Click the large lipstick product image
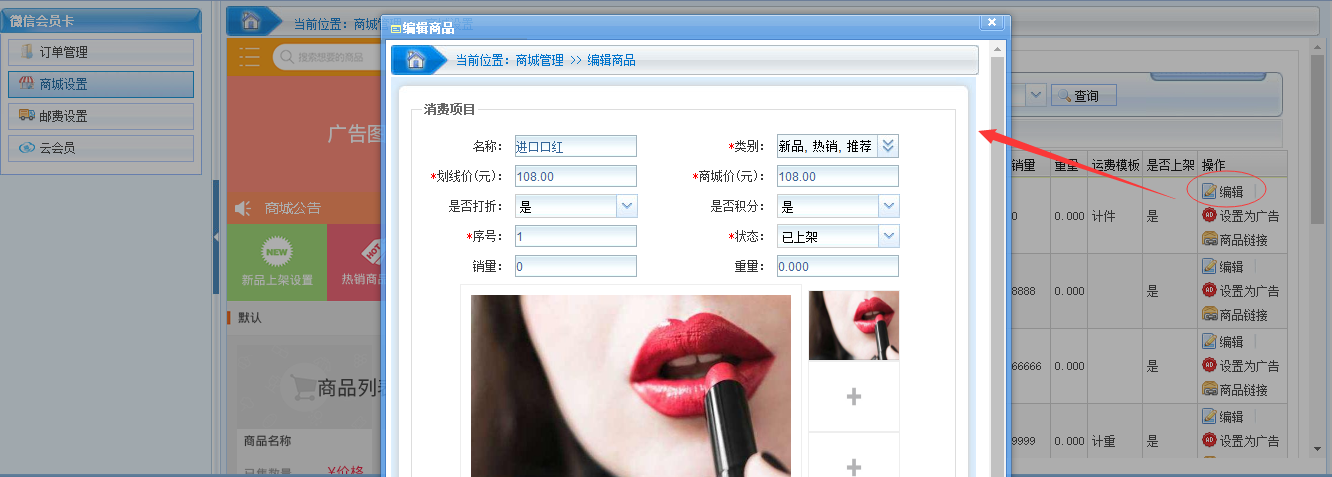Viewport: 1332px width, 477px height. (631, 385)
